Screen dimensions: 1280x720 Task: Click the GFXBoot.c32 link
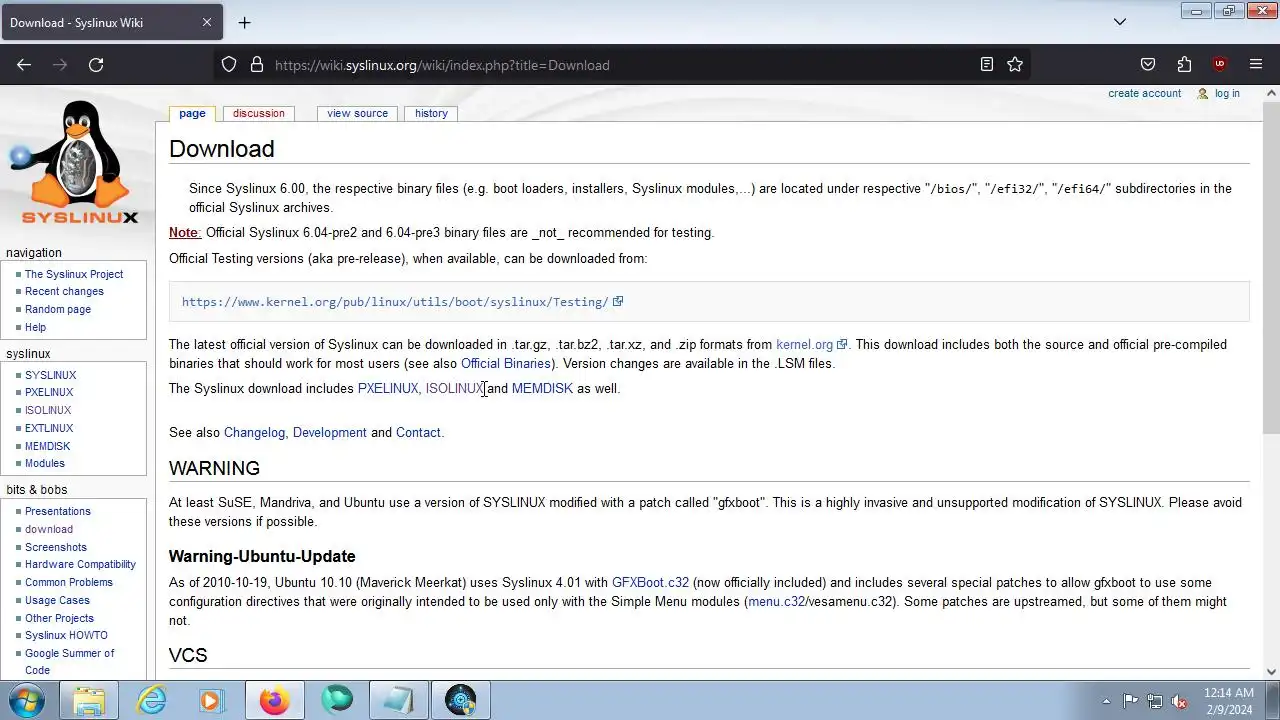[x=650, y=582]
